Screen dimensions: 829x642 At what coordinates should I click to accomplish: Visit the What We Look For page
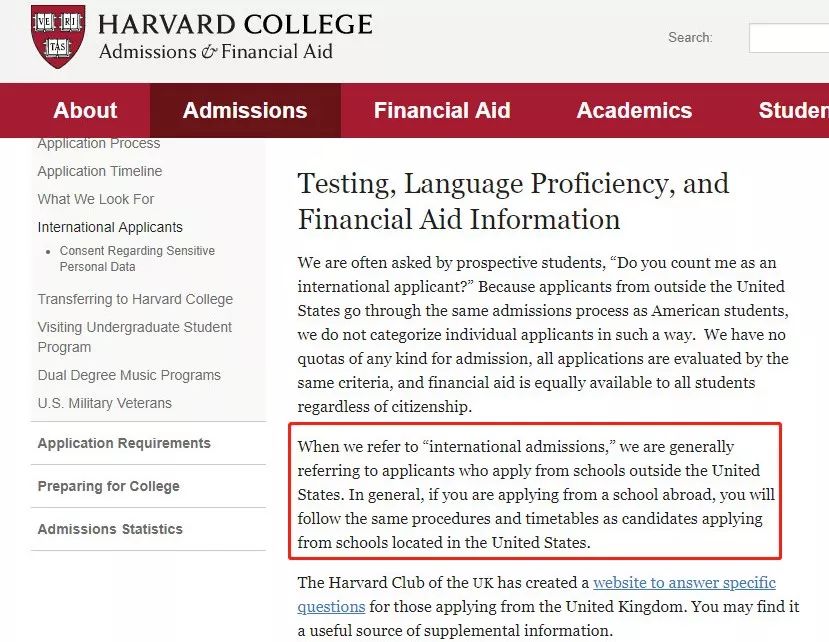tap(96, 199)
